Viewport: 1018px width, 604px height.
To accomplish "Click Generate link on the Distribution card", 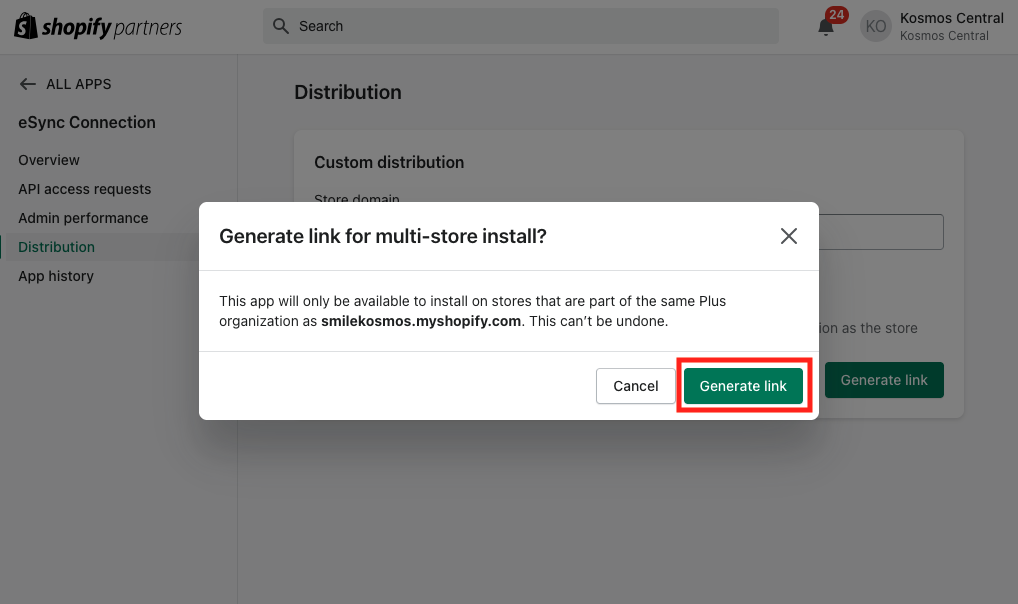I will point(884,380).
